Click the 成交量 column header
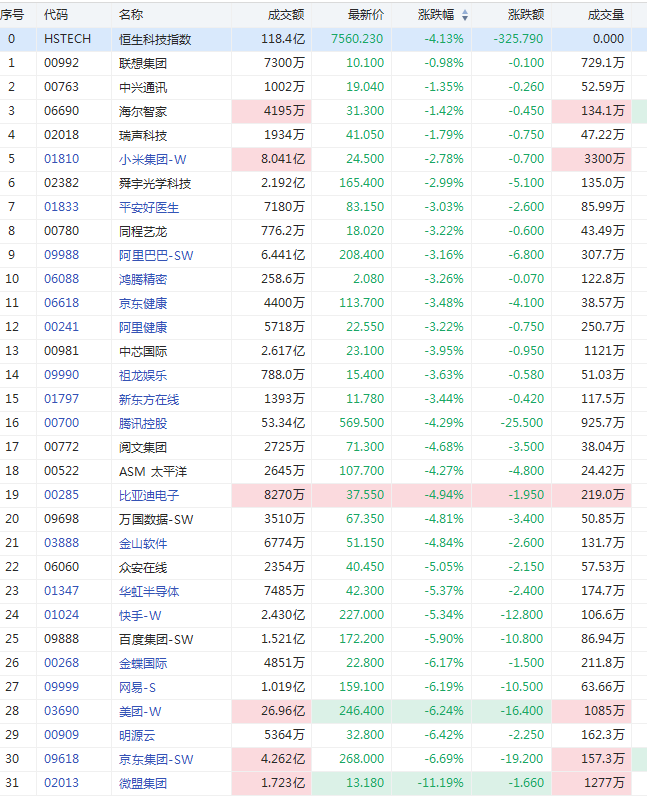 click(605, 15)
